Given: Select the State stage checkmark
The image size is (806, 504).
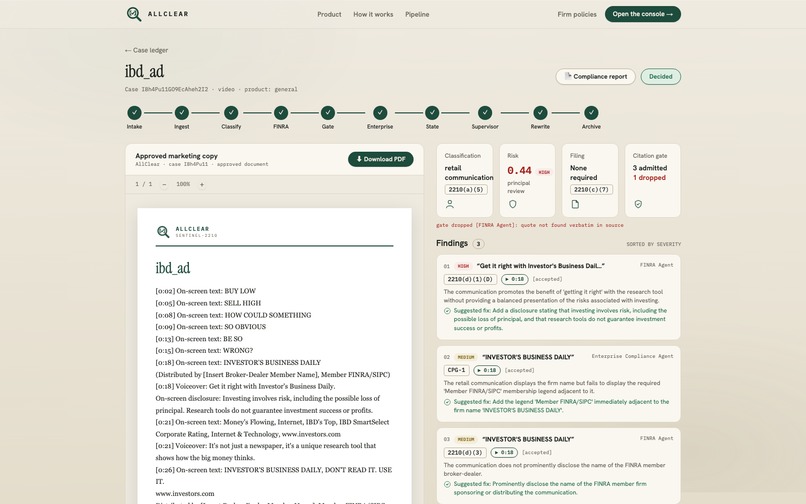Looking at the screenshot, I should point(432,113).
